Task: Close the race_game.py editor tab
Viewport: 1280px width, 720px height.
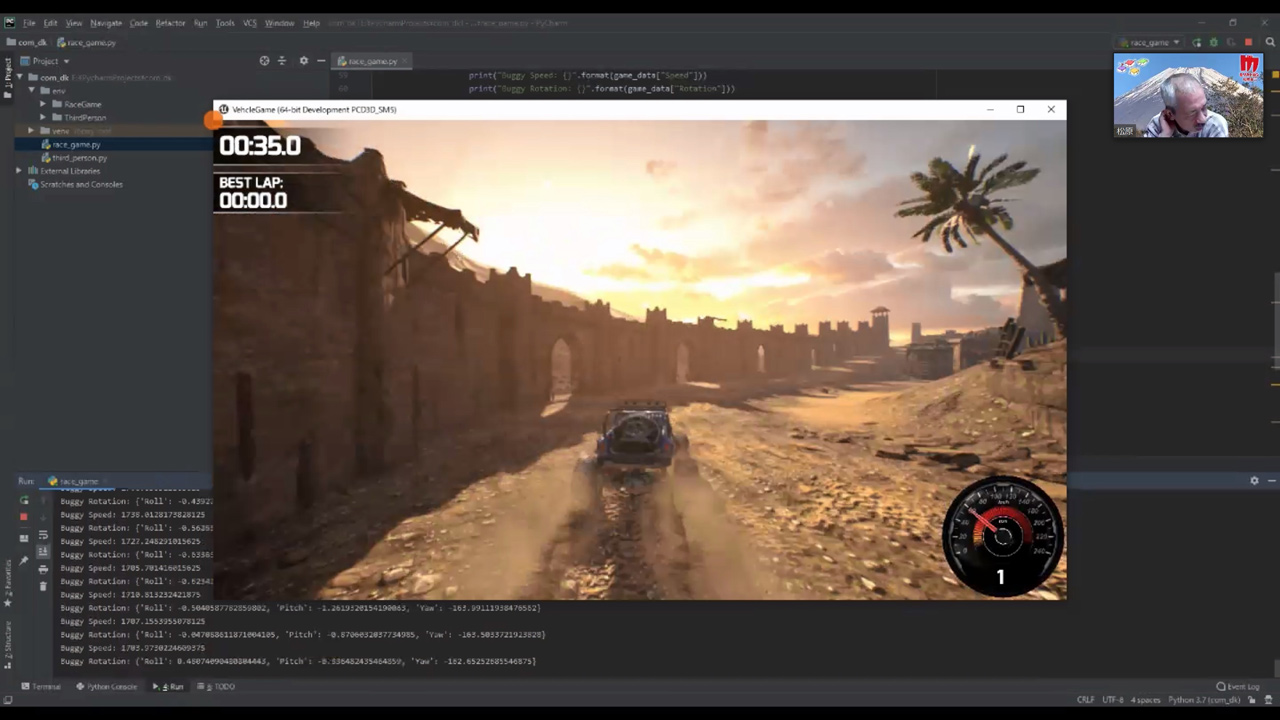Action: click(x=403, y=61)
